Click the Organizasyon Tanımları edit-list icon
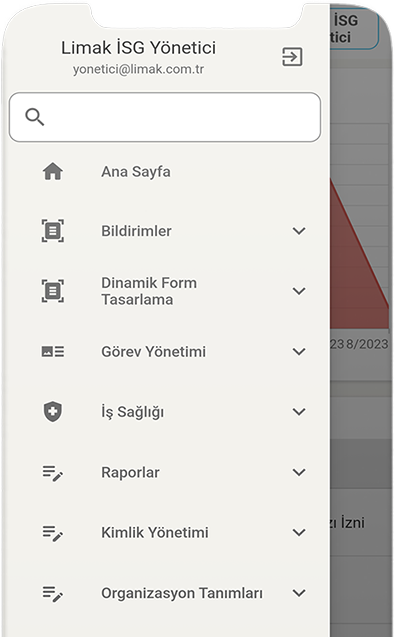 (53, 594)
